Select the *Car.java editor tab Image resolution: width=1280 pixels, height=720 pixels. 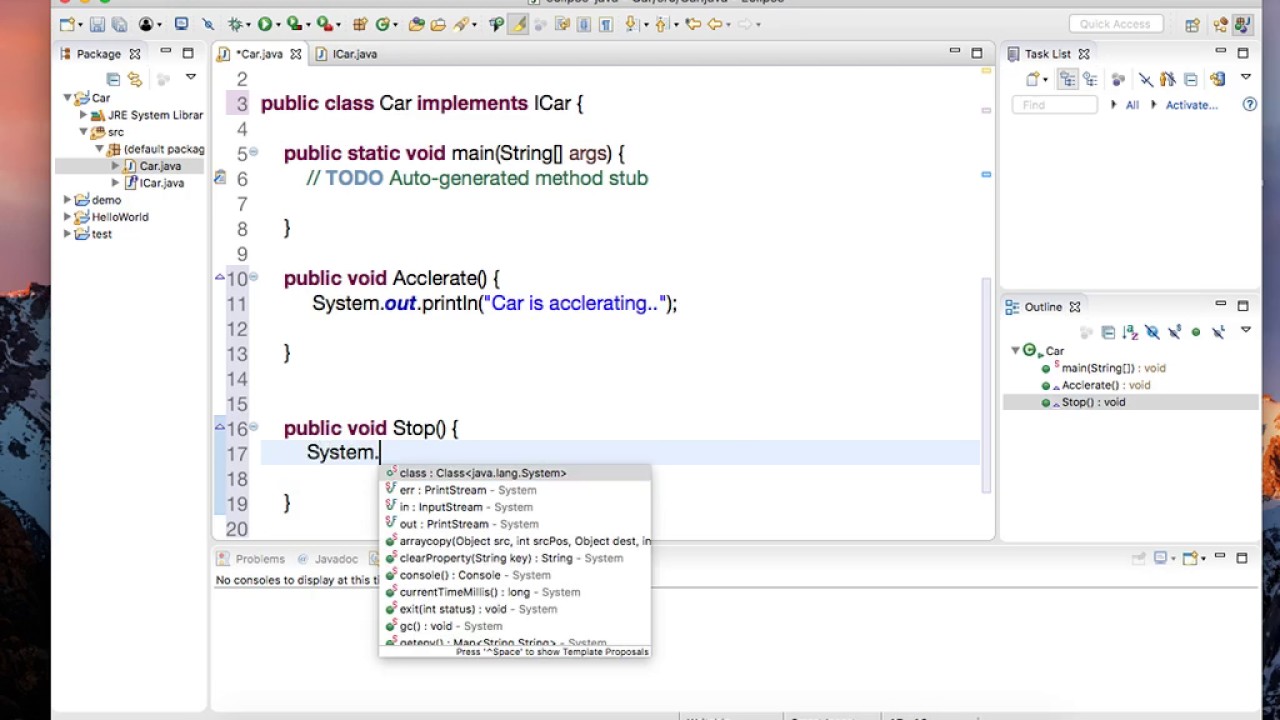tap(260, 54)
